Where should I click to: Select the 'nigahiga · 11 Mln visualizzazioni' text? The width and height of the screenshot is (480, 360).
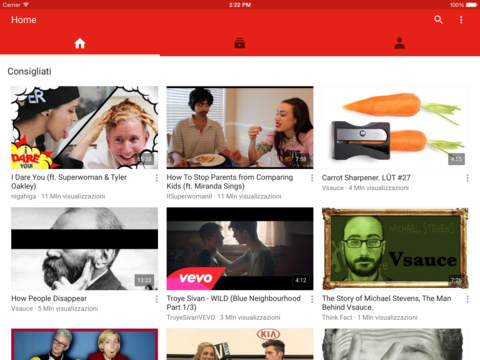58,196
